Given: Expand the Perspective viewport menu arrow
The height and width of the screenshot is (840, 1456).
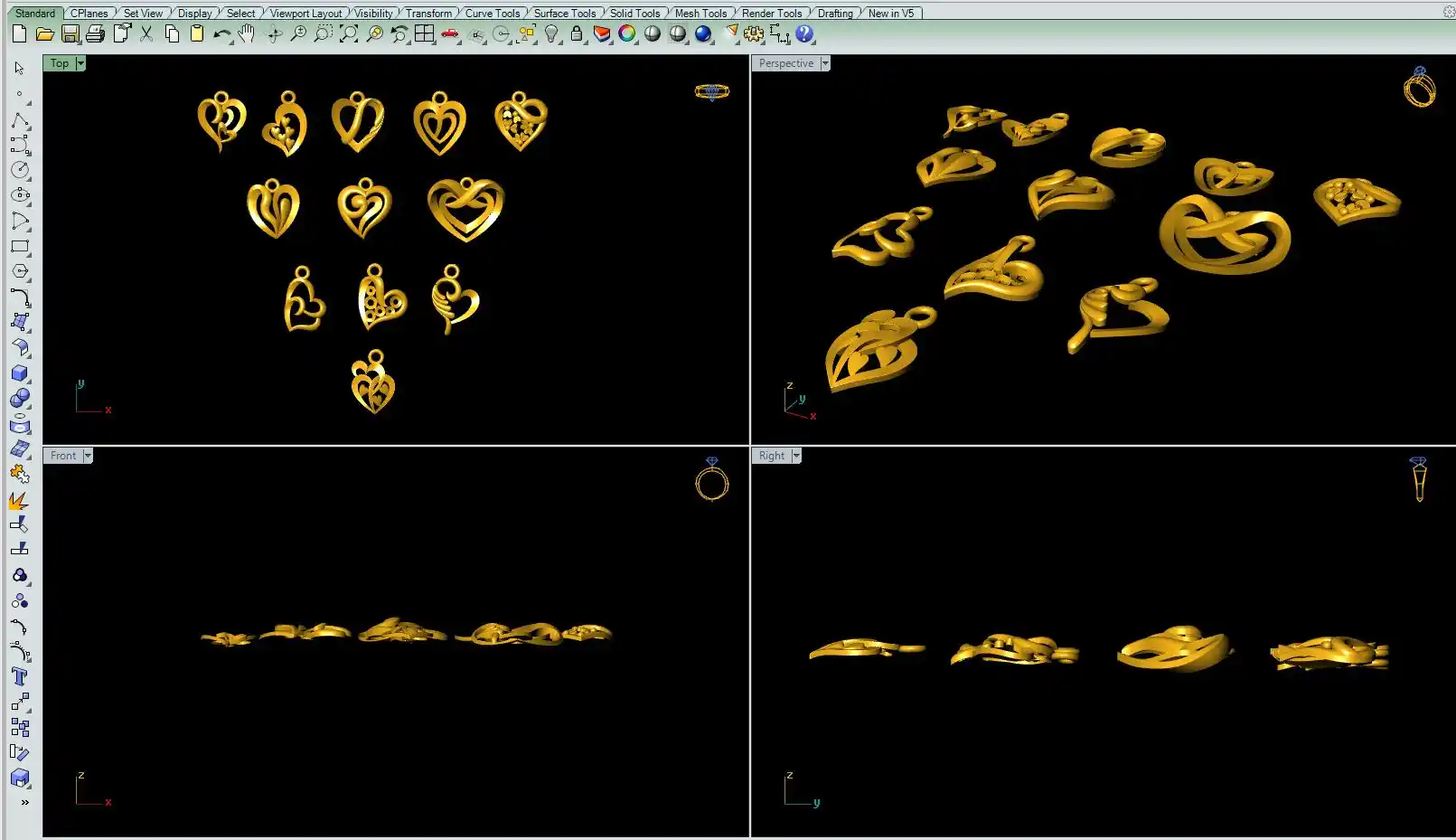Looking at the screenshot, I should click(x=825, y=63).
